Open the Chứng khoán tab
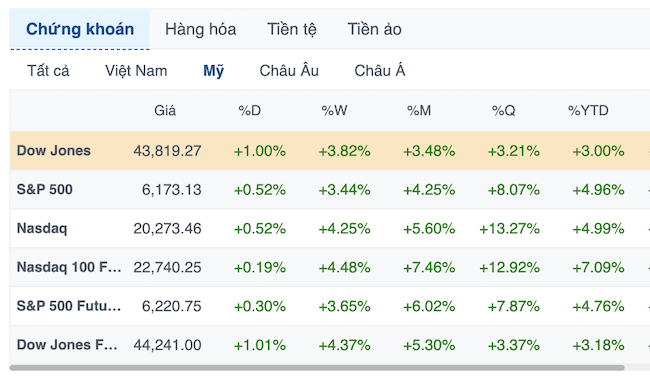The height and width of the screenshot is (379, 650). 80,29
